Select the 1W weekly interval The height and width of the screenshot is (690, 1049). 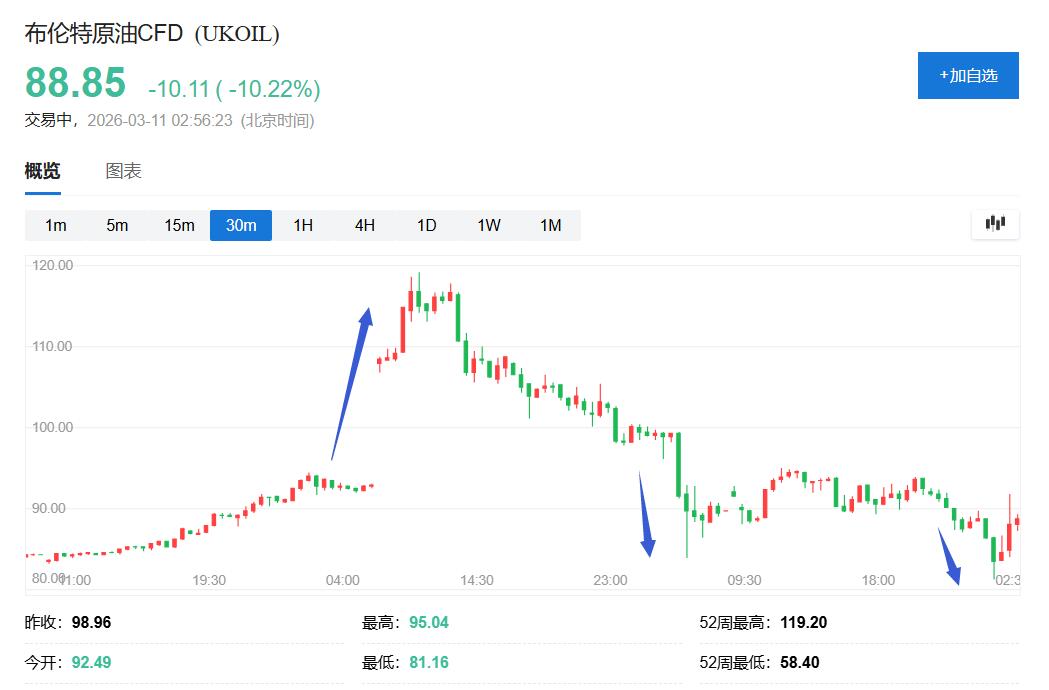[x=489, y=225]
